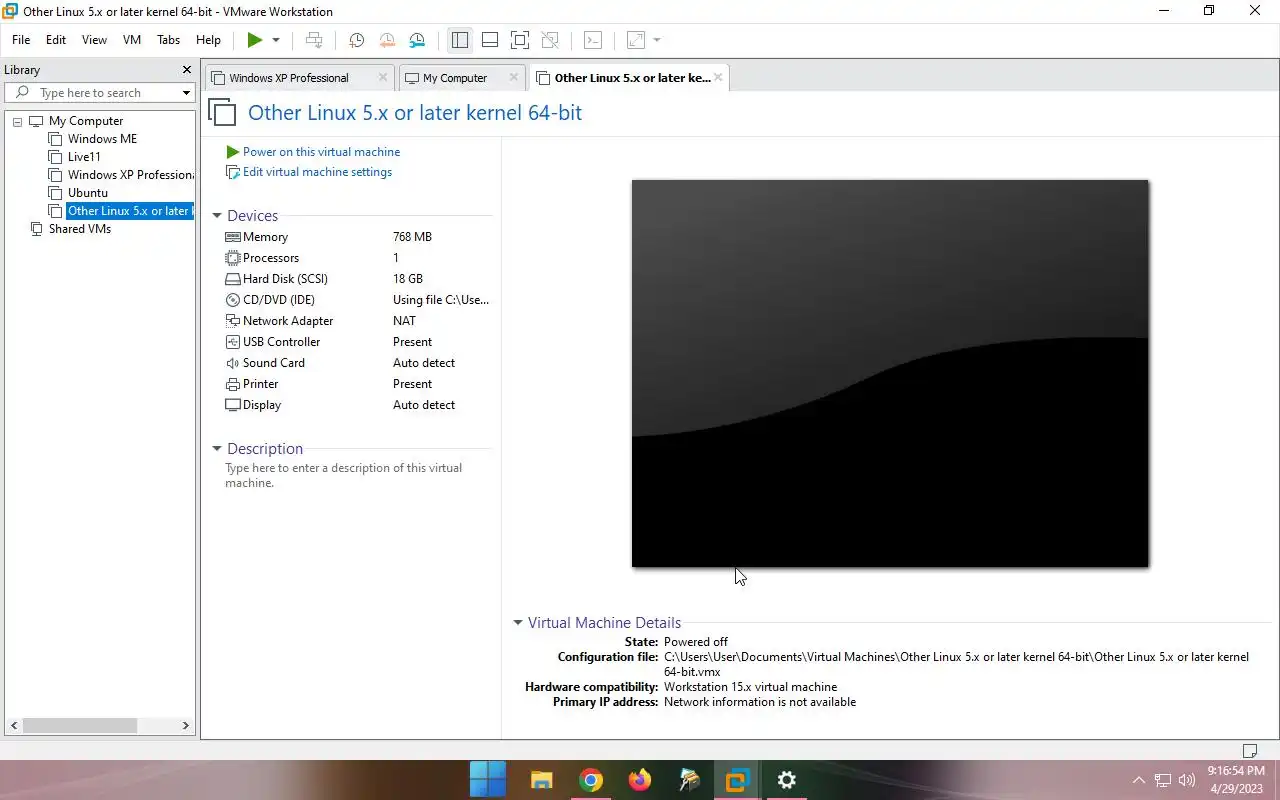This screenshot has width=1280, height=800.
Task: Collapse the Virtual Machine Details section
Action: coord(518,623)
